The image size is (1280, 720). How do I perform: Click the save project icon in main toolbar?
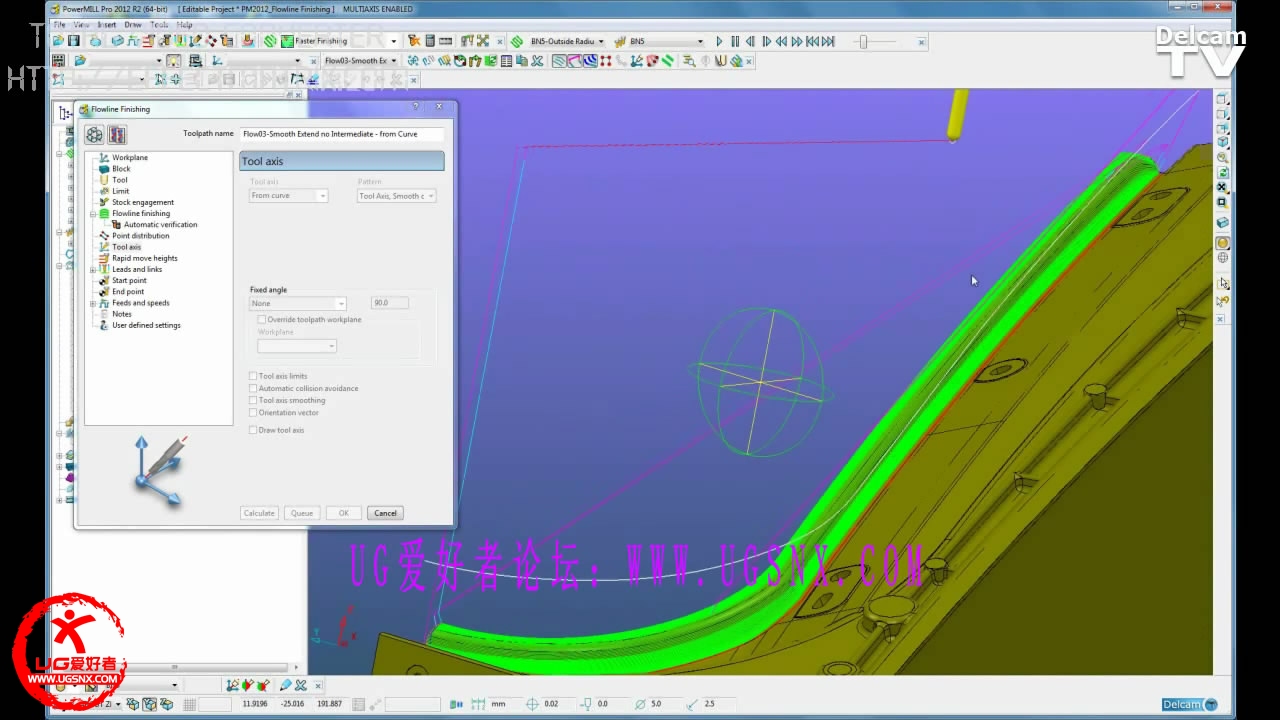(73, 41)
